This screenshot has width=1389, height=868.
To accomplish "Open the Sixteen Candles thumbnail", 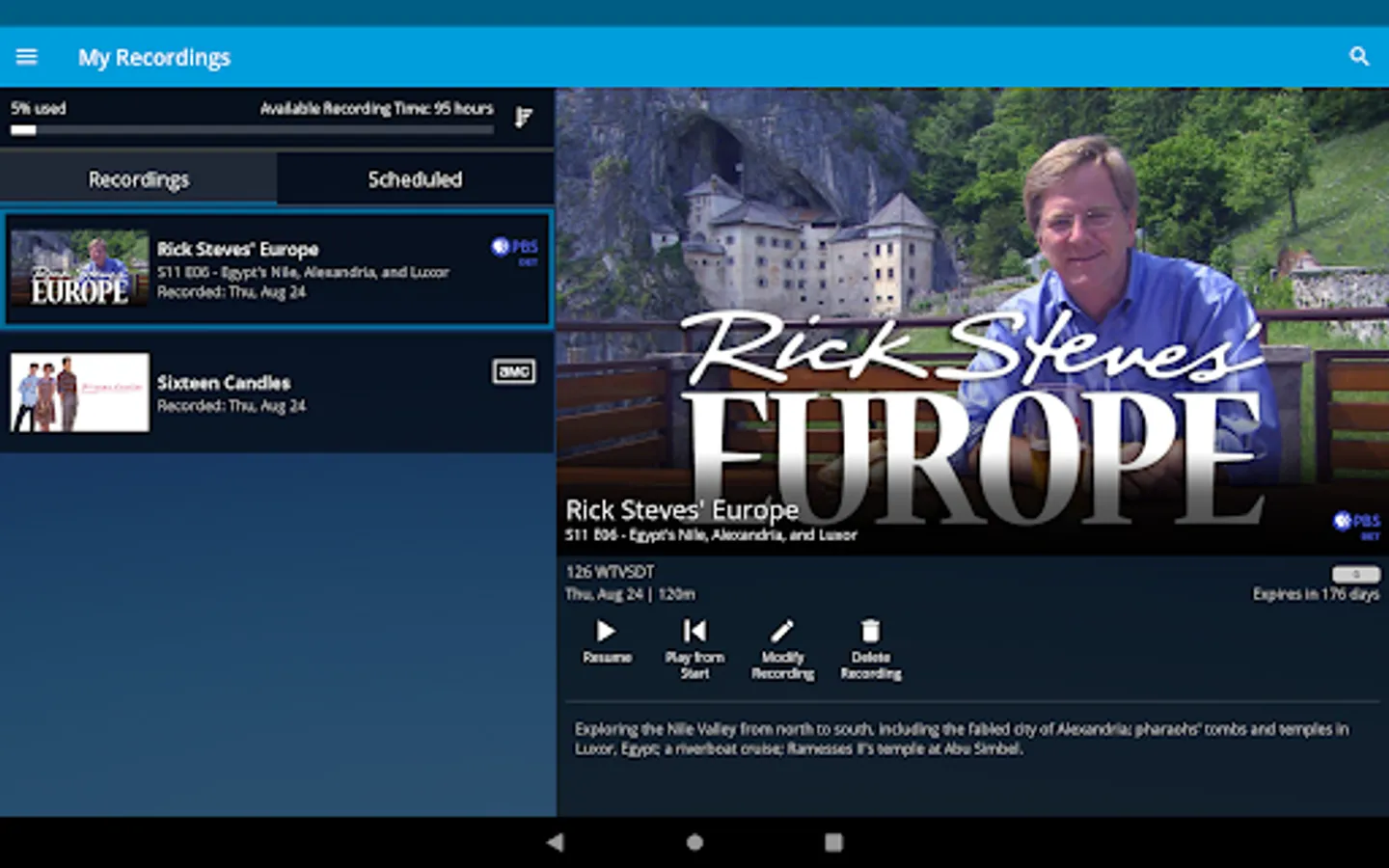I will coord(80,392).
